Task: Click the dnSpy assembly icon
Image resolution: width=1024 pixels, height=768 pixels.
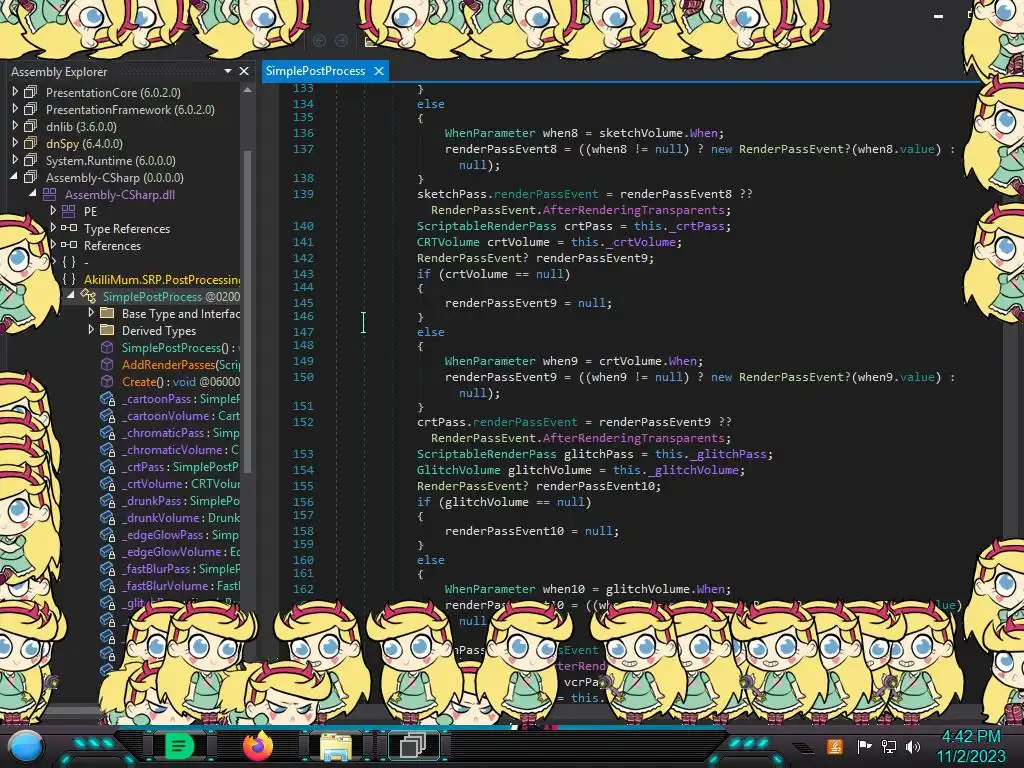Action: [x=30, y=143]
